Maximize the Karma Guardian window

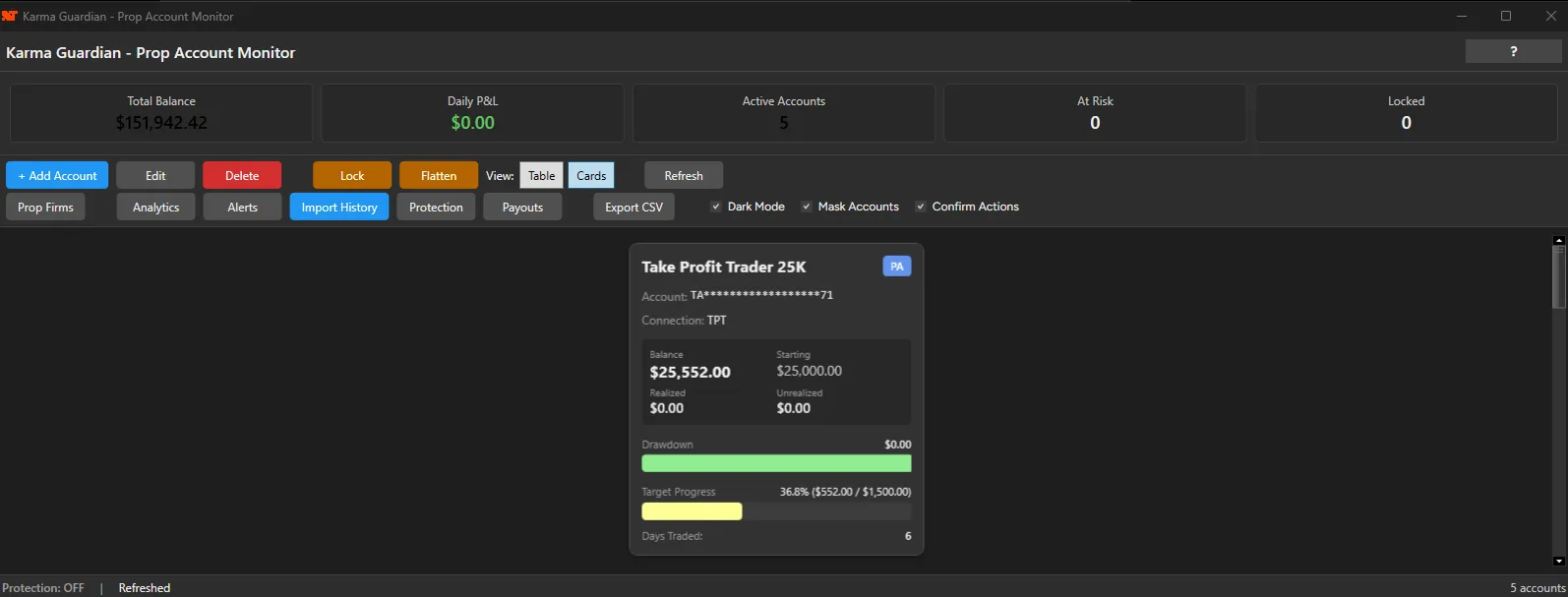(1506, 16)
